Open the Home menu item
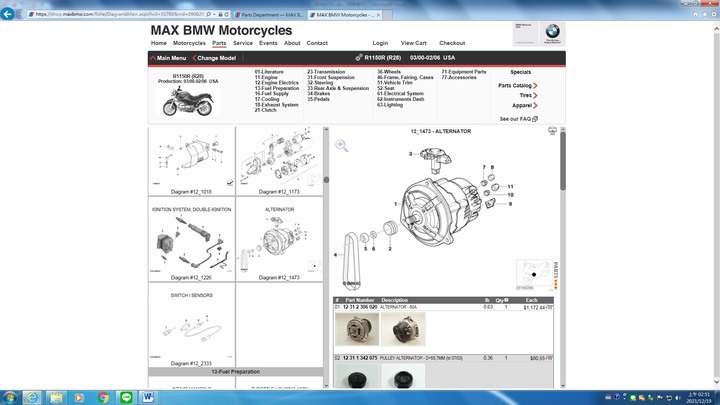This screenshot has width=720, height=405. coord(159,43)
